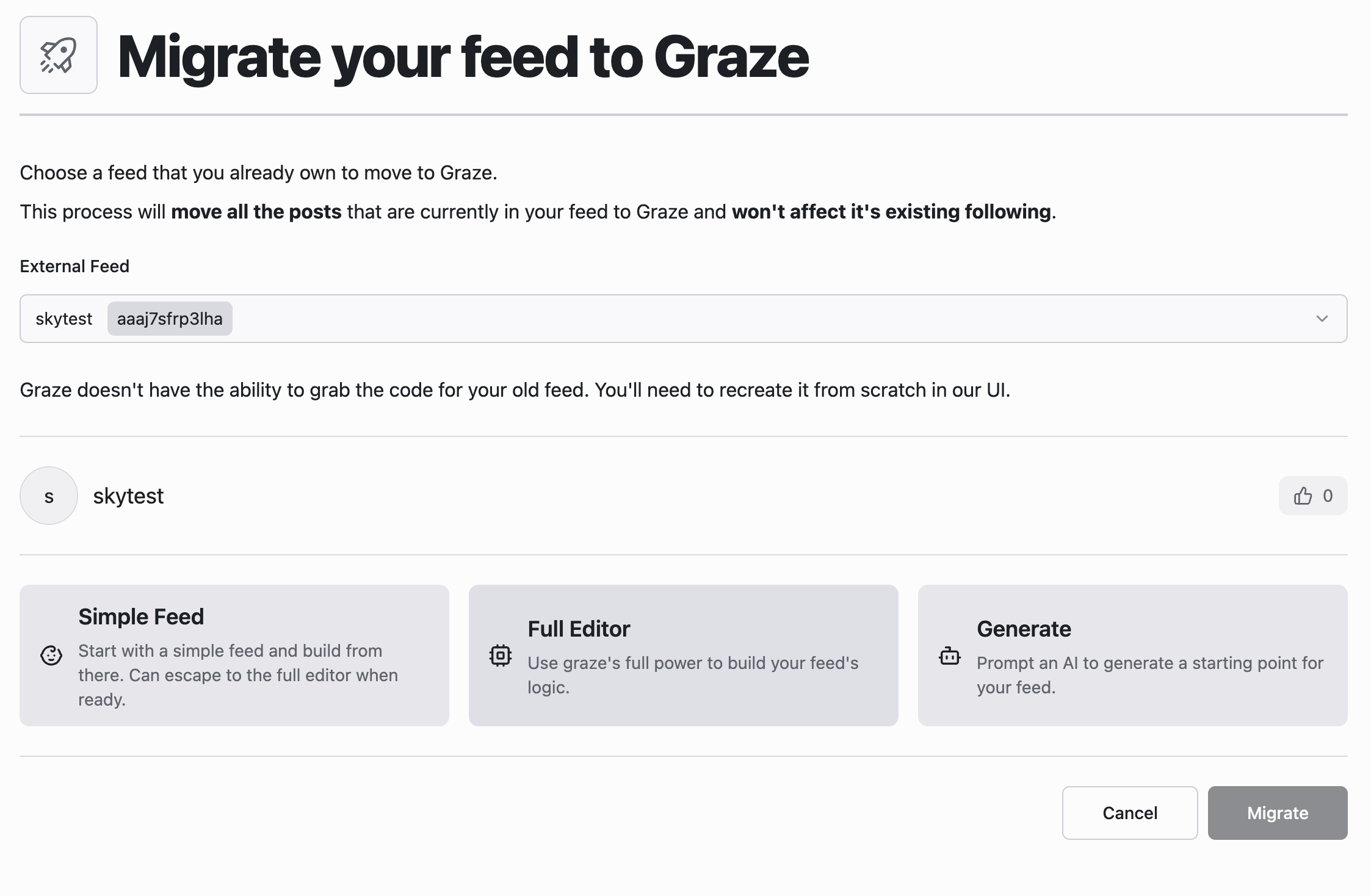This screenshot has height=896, width=1371.
Task: Click the rocket icon beside the page title
Action: [59, 55]
